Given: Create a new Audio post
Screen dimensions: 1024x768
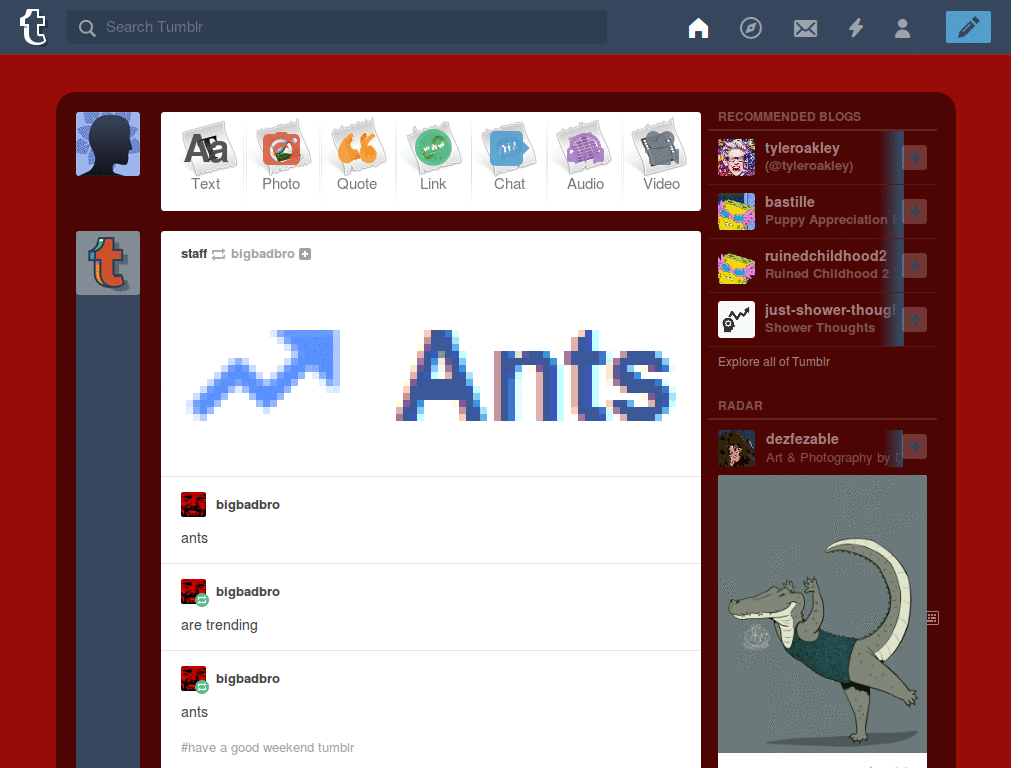Looking at the screenshot, I should [x=585, y=157].
